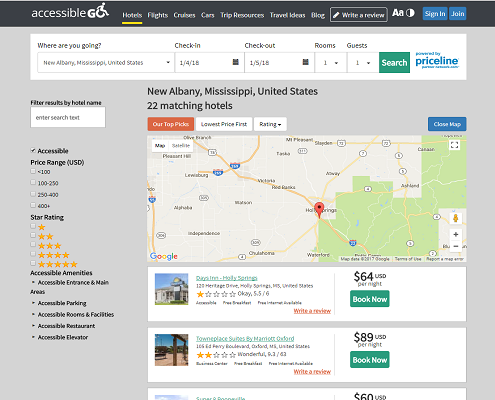Open Towneplace Suites By Marriott Oxford link

click(x=245, y=339)
